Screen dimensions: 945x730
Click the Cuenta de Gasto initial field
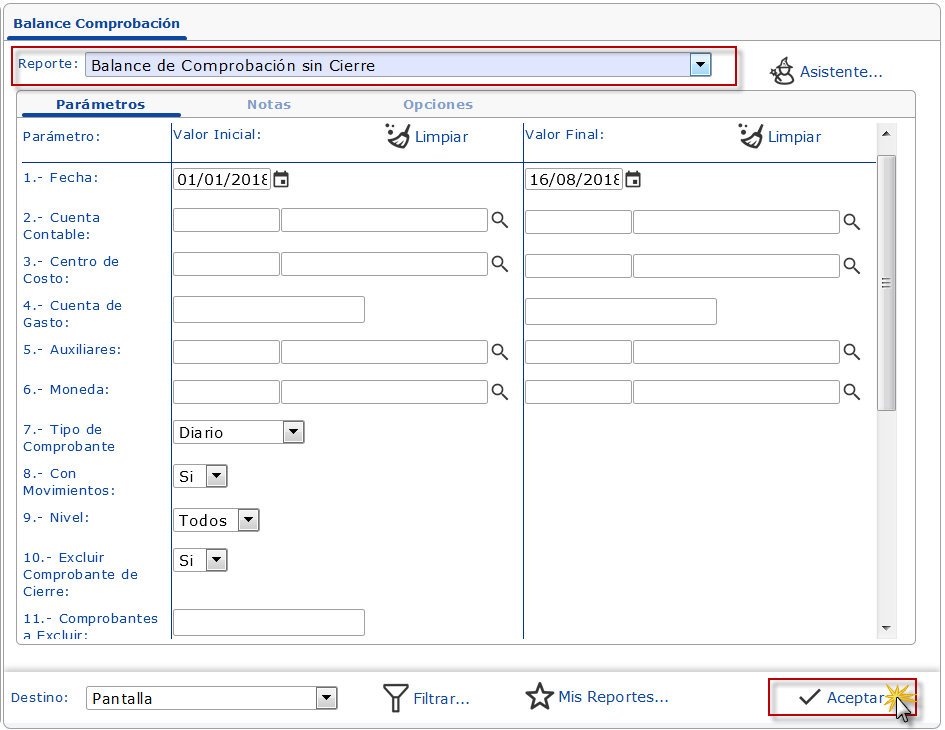point(268,310)
